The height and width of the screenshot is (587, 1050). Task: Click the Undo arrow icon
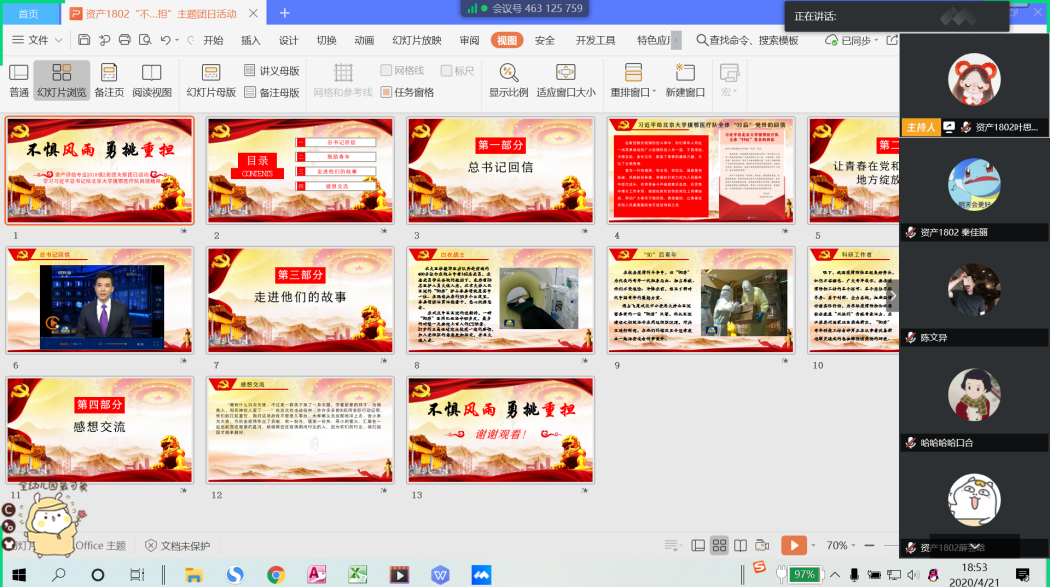[x=165, y=40]
